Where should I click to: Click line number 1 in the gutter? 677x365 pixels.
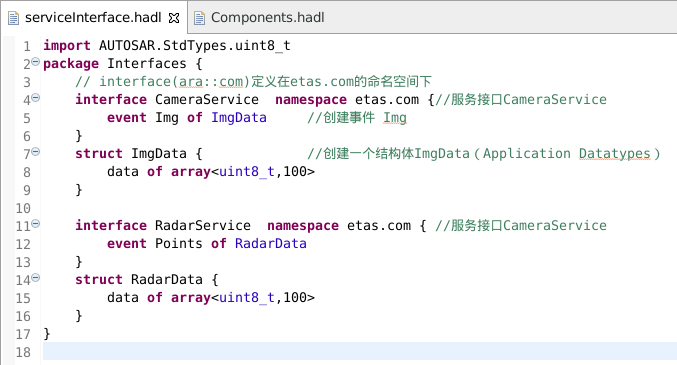tap(27, 46)
